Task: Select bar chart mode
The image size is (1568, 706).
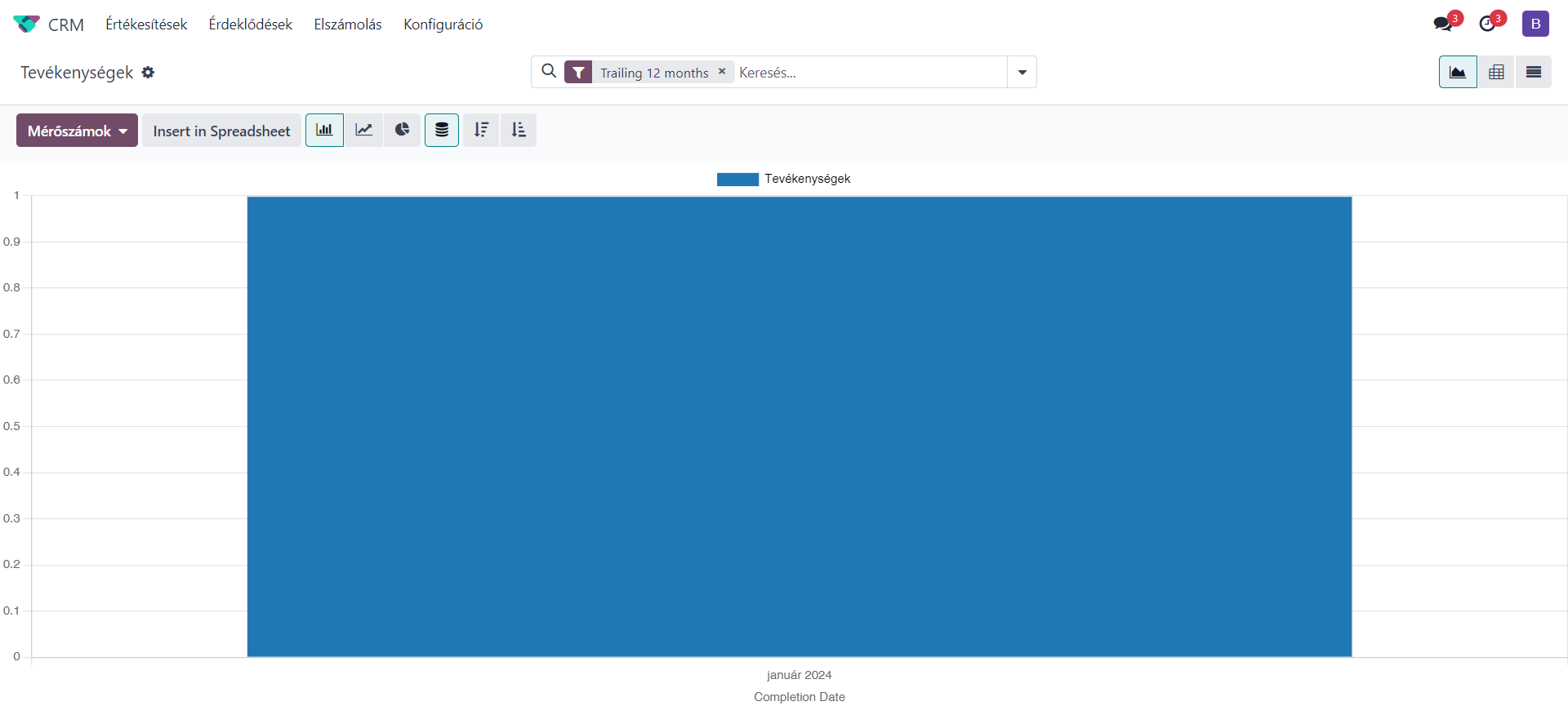Action: 324,130
